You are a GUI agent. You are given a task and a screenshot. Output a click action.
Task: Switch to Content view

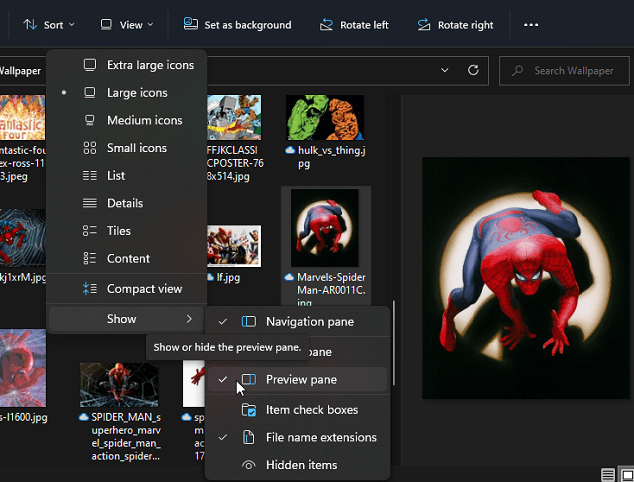coord(127,258)
